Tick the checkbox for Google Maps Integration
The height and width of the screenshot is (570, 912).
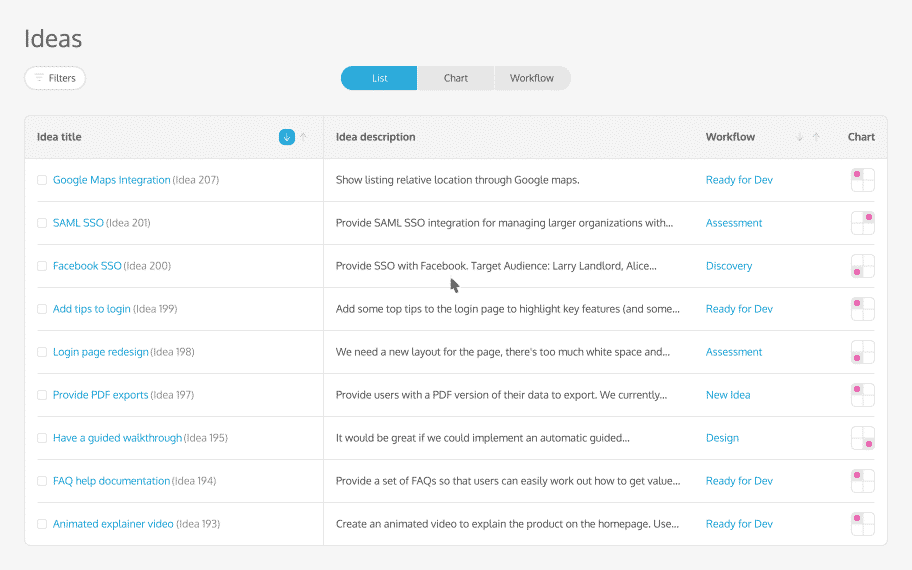coord(42,180)
